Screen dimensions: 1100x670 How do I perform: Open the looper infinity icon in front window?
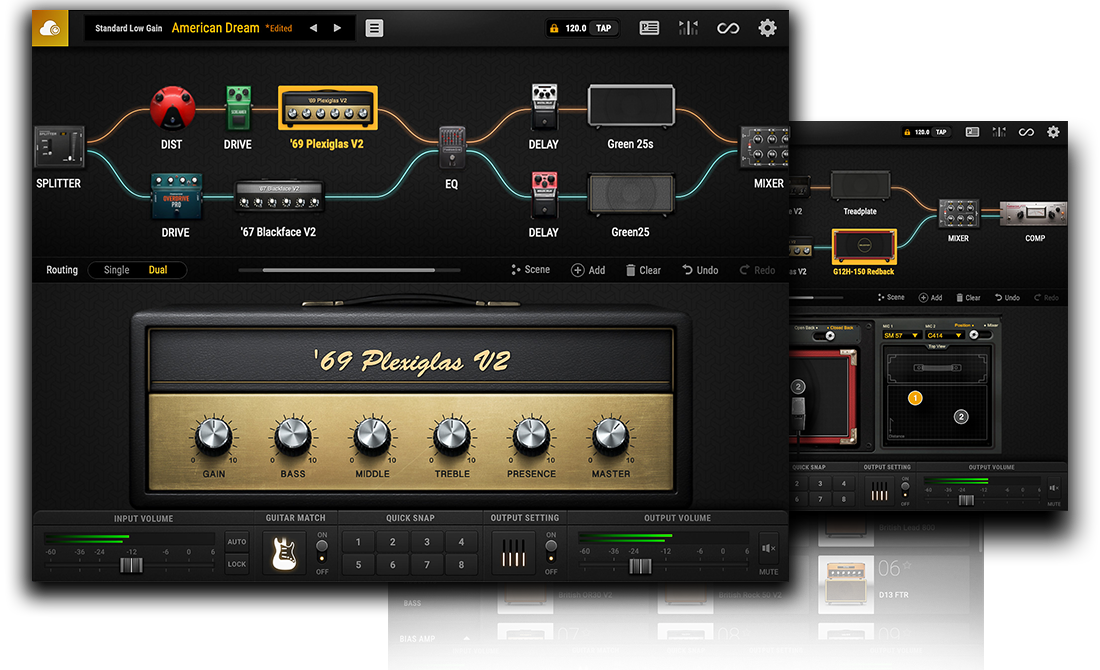pyautogui.click(x=727, y=28)
